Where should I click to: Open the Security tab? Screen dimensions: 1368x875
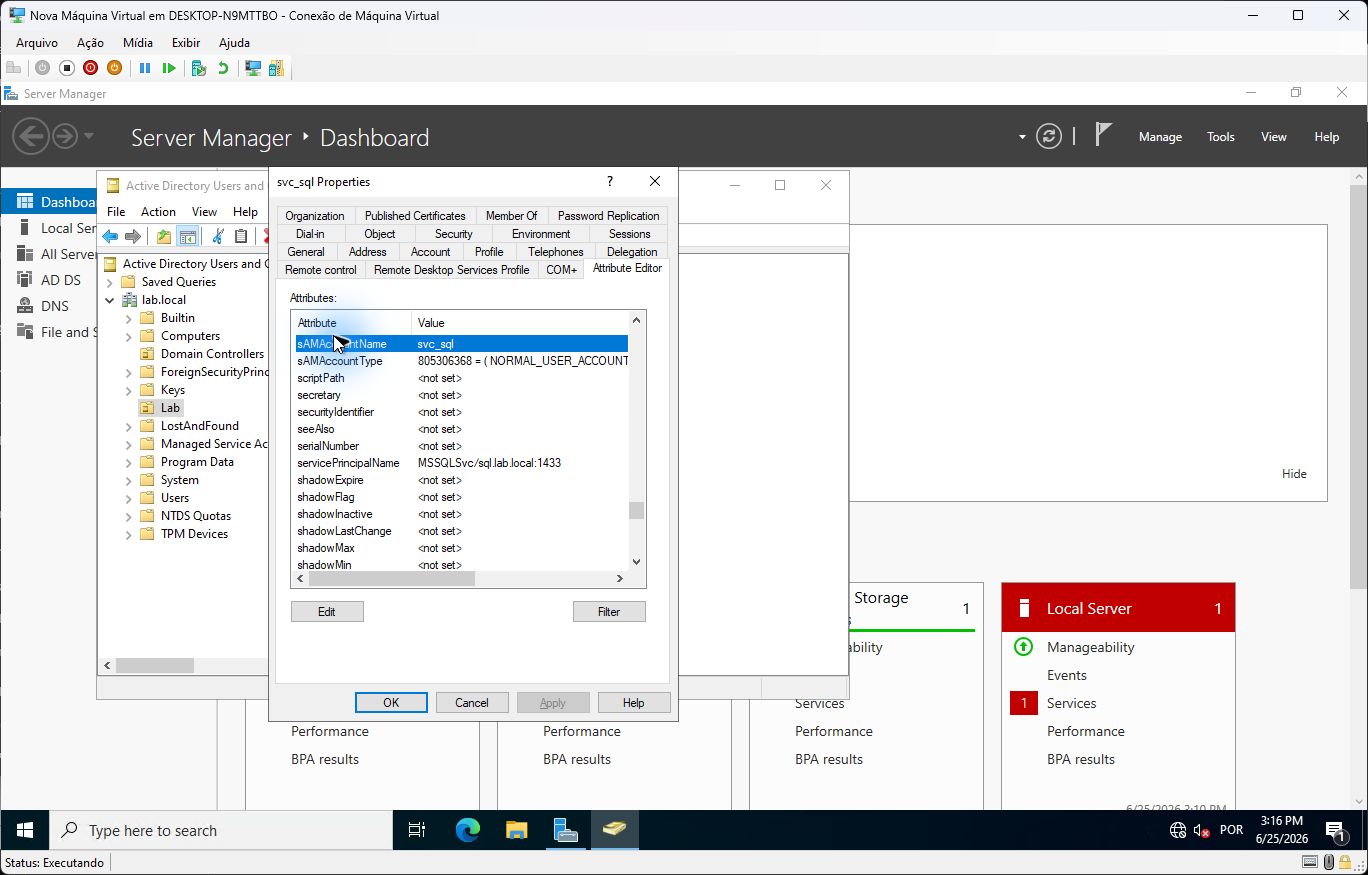[x=453, y=234]
